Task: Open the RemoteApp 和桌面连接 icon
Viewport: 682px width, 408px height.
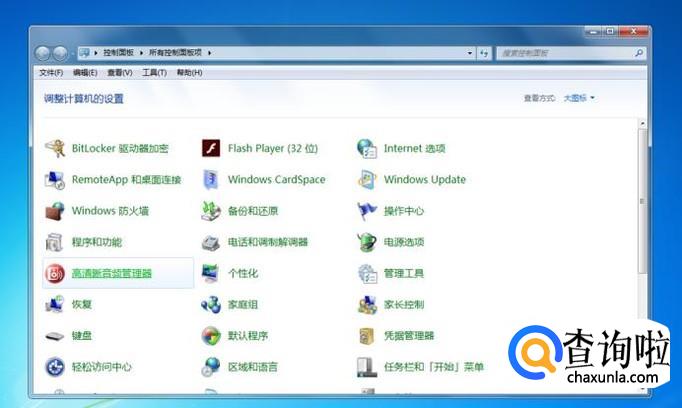Action: tap(55, 180)
